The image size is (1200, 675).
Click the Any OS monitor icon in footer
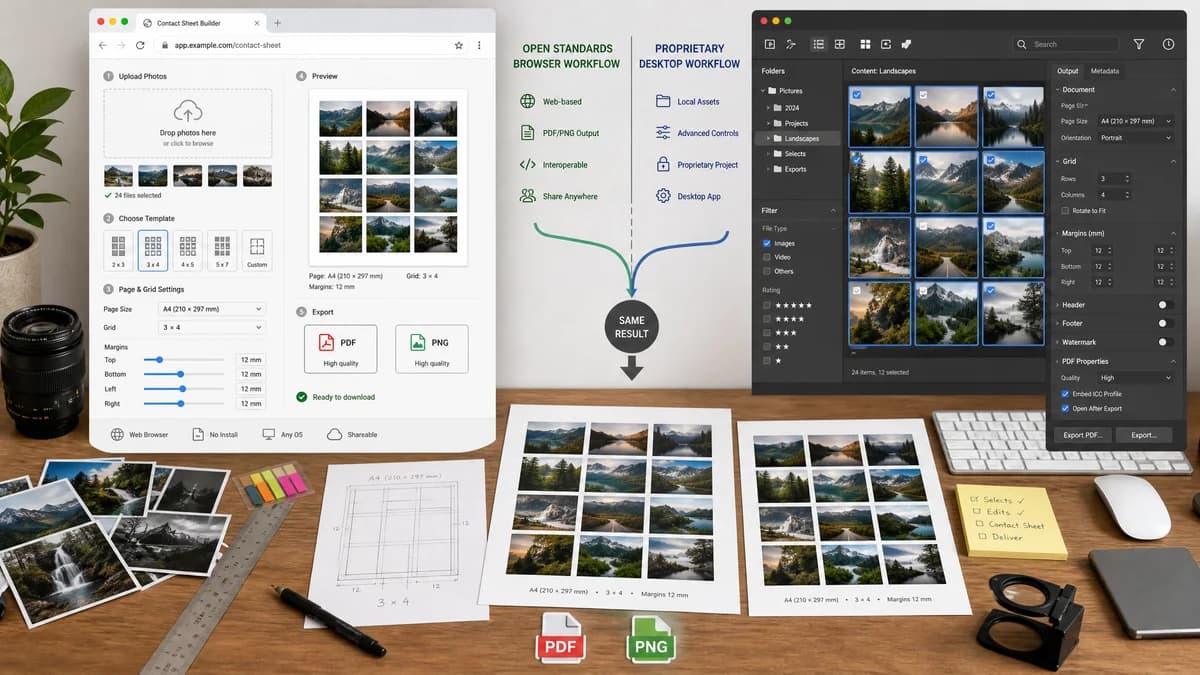pos(269,435)
